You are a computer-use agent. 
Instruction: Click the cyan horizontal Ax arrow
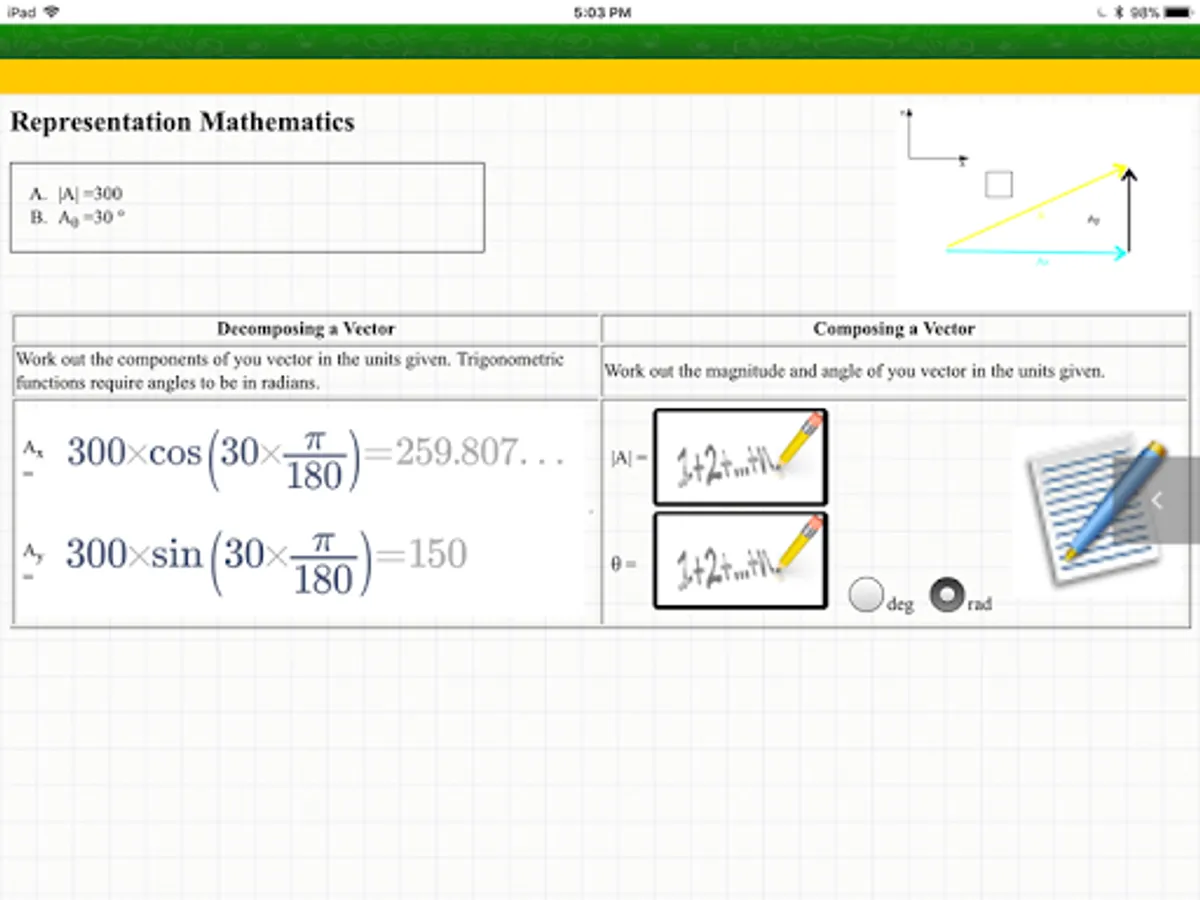1036,253
